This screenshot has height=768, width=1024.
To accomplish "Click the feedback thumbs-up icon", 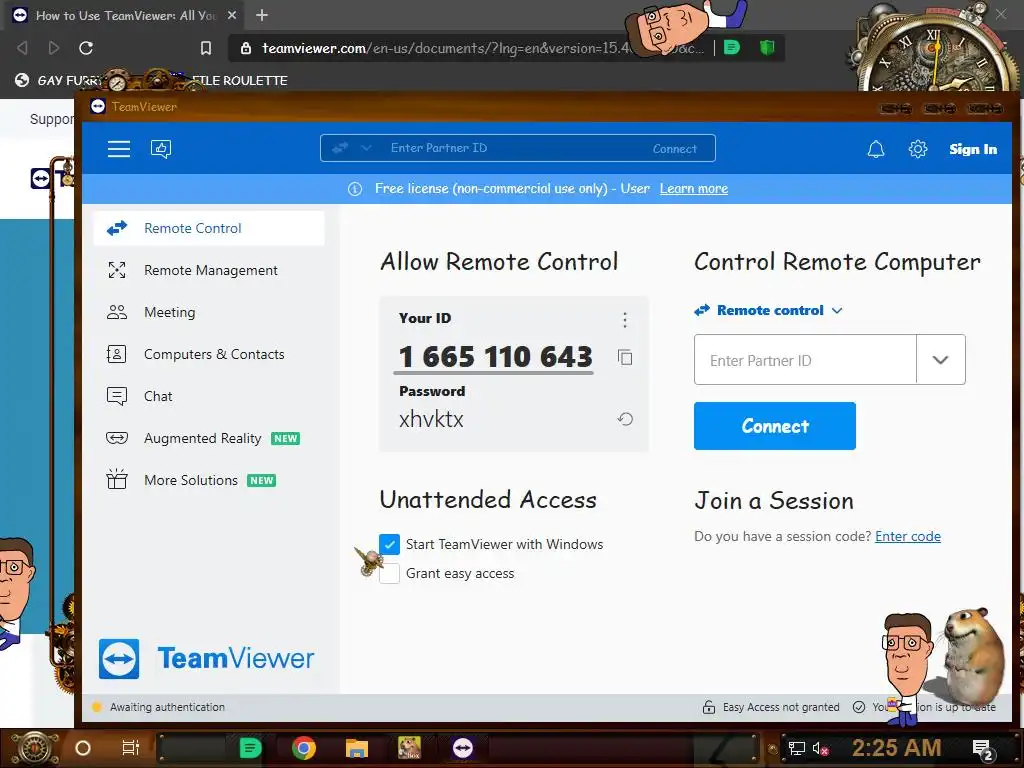I will [161, 149].
